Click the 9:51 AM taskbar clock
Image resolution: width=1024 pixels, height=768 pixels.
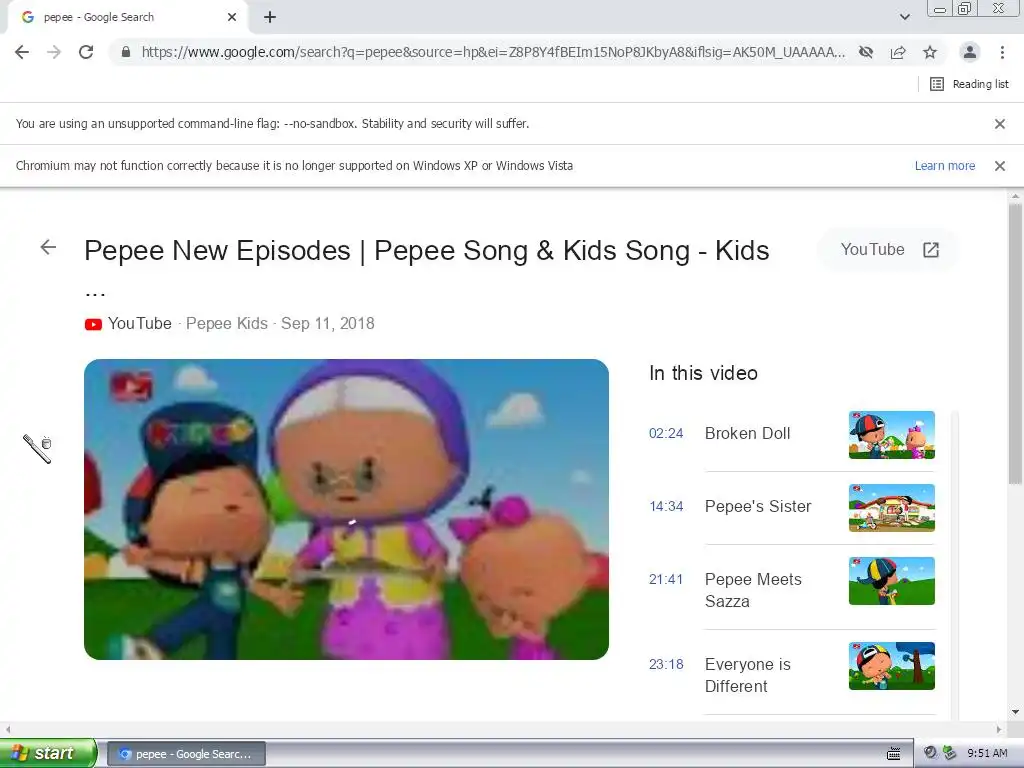[x=987, y=753]
